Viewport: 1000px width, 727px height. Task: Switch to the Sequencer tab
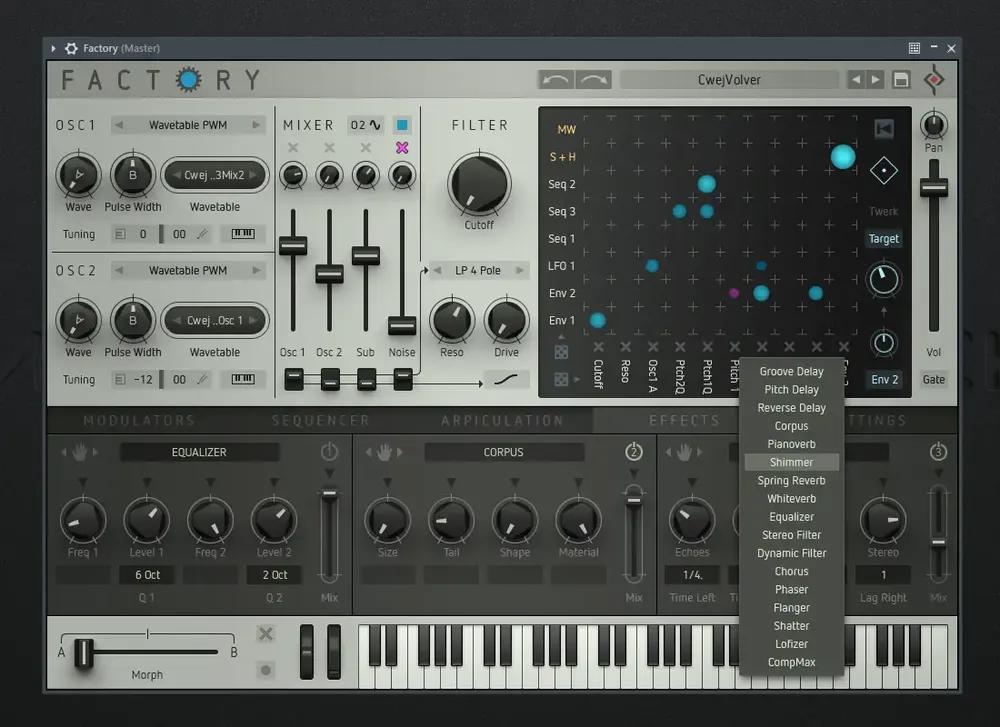(320, 420)
